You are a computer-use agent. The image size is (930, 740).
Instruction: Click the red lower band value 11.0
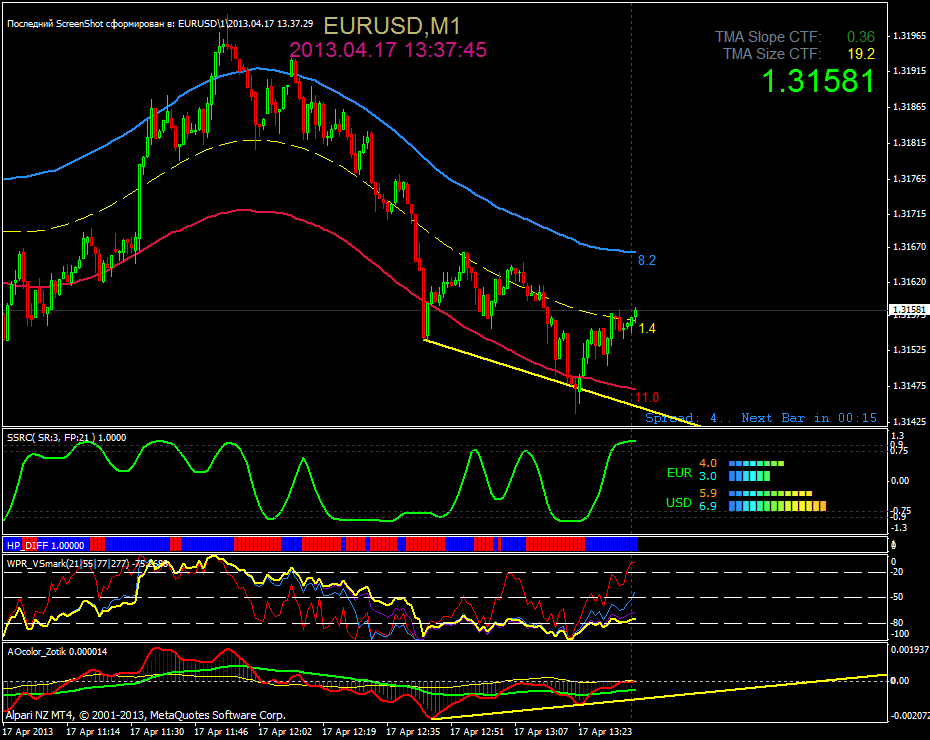647,397
